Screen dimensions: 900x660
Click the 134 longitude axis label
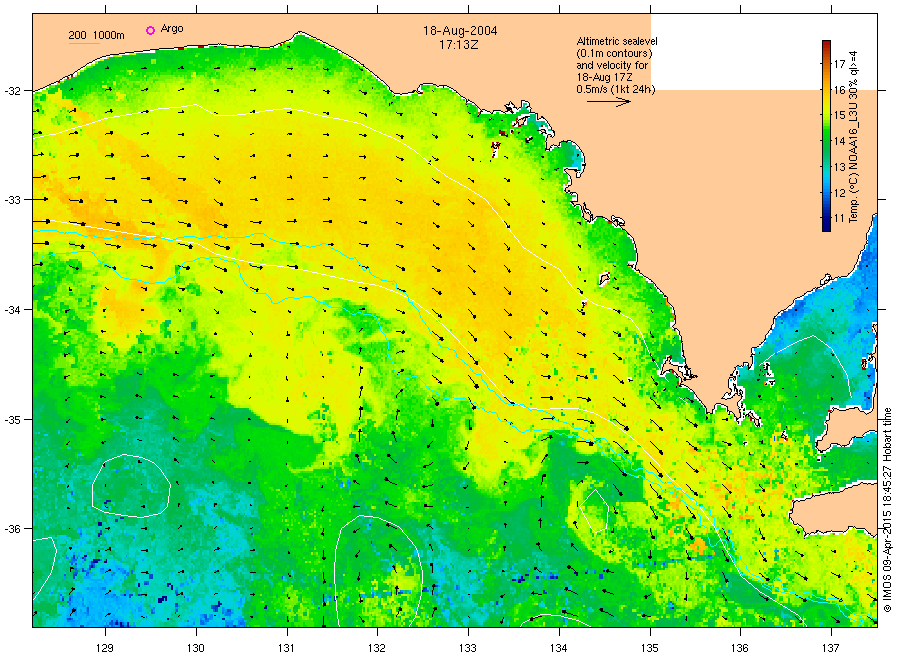click(x=558, y=649)
